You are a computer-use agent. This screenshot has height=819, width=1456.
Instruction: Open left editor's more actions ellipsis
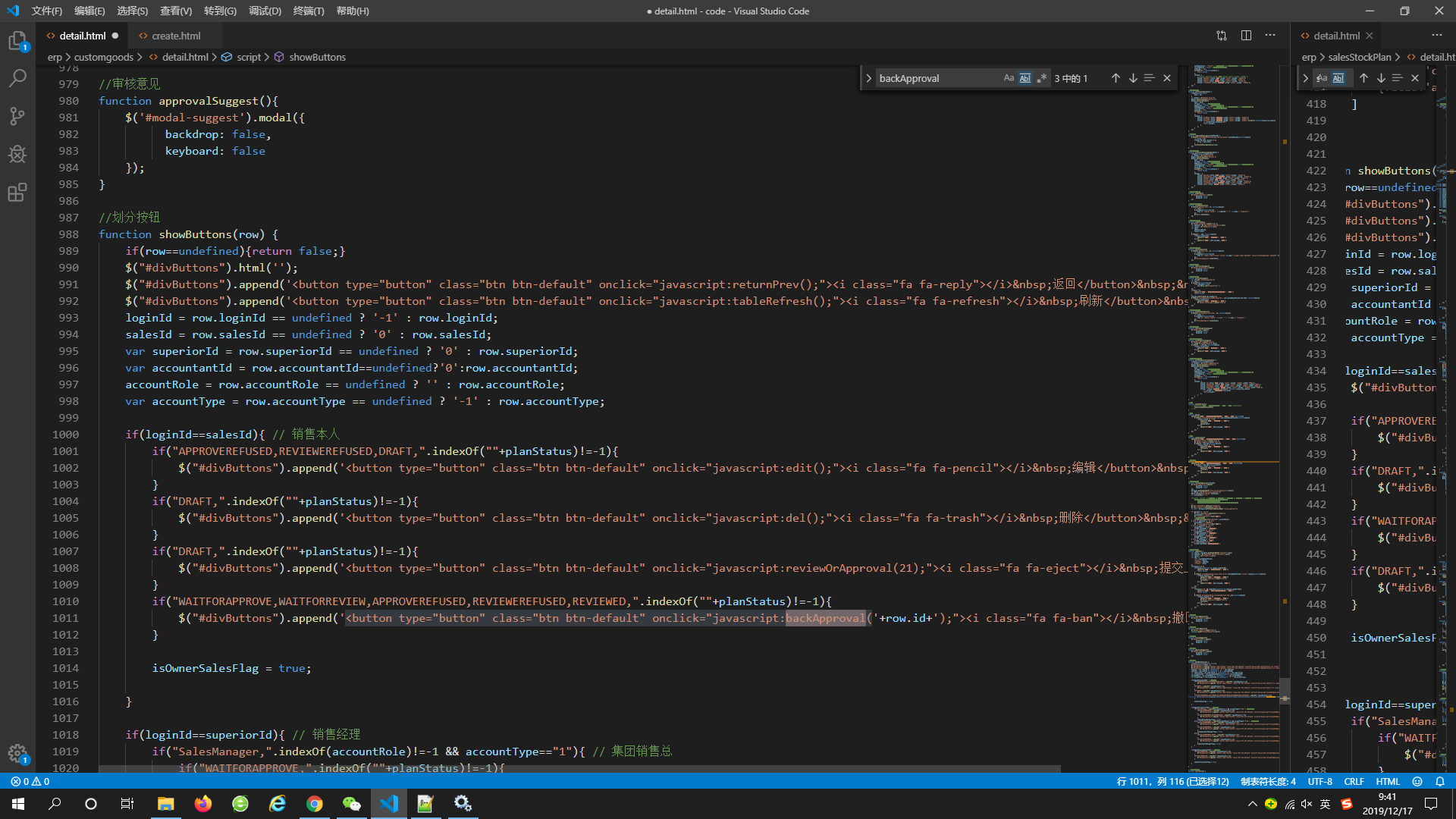click(x=1270, y=36)
